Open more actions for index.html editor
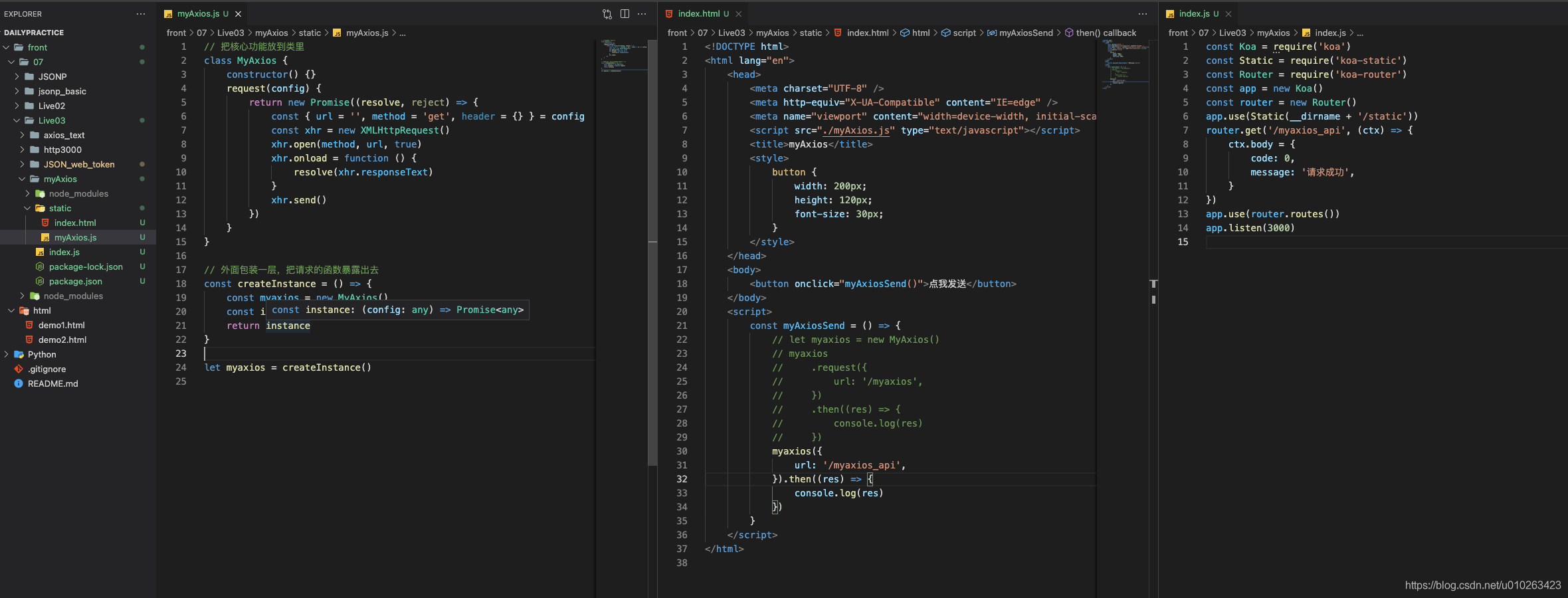This screenshot has height=598, width=1568. tap(1143, 14)
